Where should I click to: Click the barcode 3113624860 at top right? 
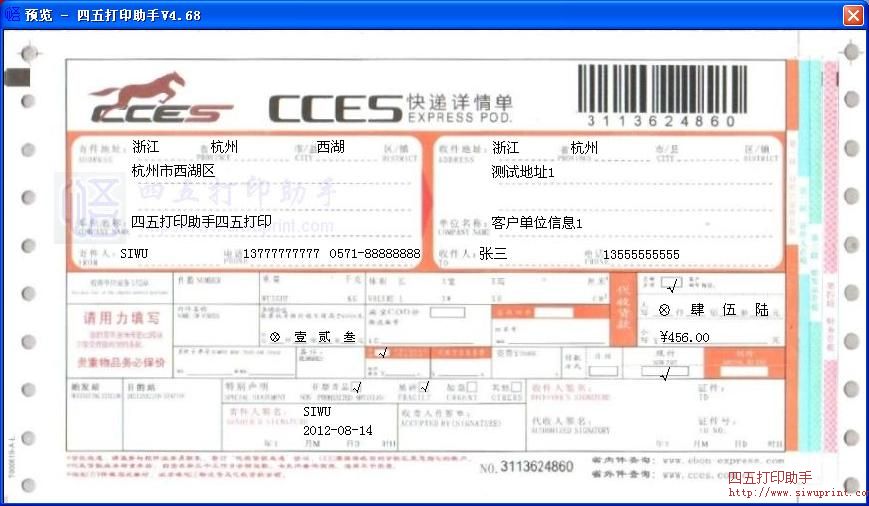662,96
